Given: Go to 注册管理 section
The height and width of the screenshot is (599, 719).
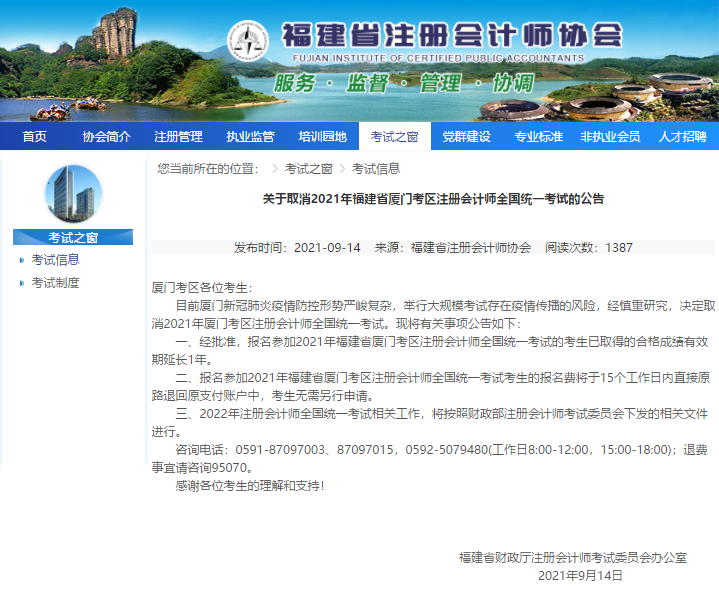Looking at the screenshot, I should click(178, 136).
